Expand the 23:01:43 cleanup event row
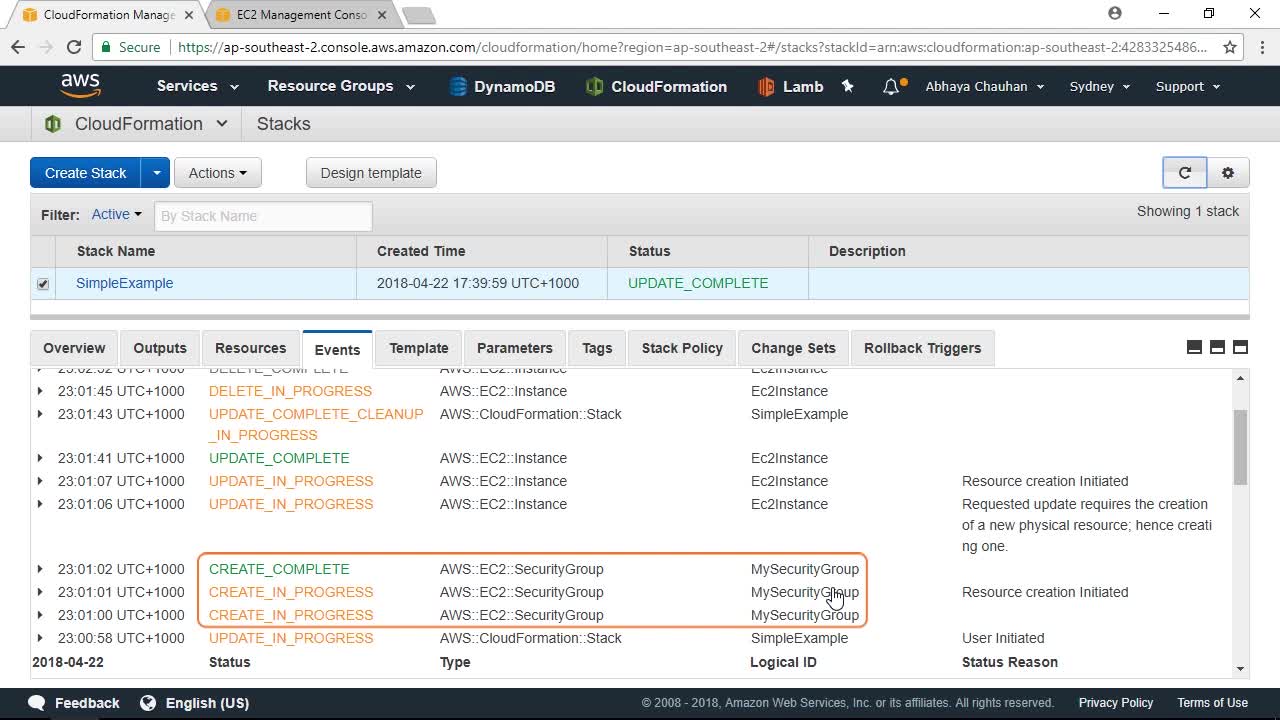1280x720 pixels. (x=40, y=414)
